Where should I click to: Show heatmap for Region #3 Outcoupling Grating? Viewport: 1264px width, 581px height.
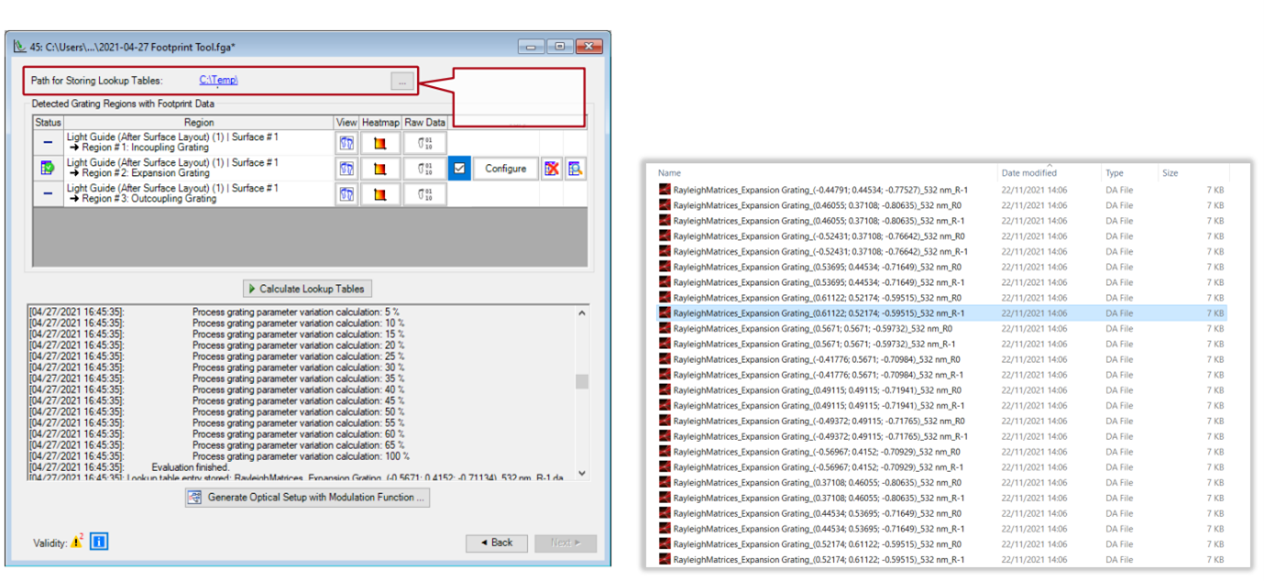point(380,194)
